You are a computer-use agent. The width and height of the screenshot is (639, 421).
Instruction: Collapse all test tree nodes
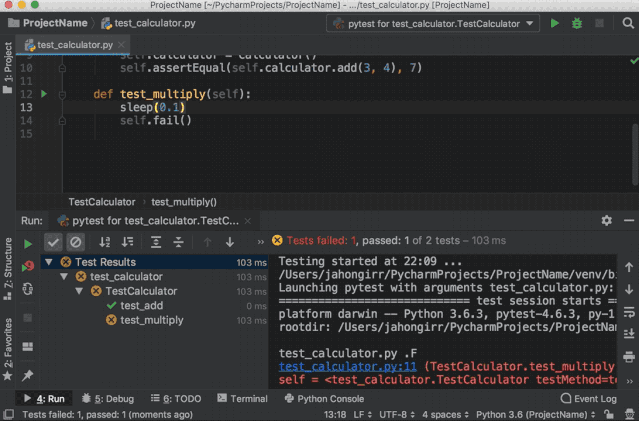pos(178,242)
